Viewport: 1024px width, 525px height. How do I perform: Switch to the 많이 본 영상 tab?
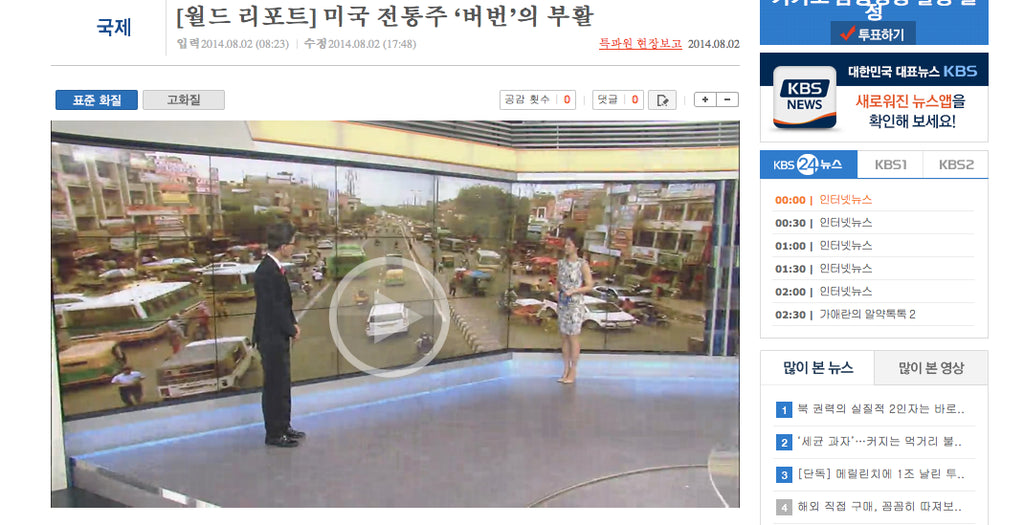point(931,368)
